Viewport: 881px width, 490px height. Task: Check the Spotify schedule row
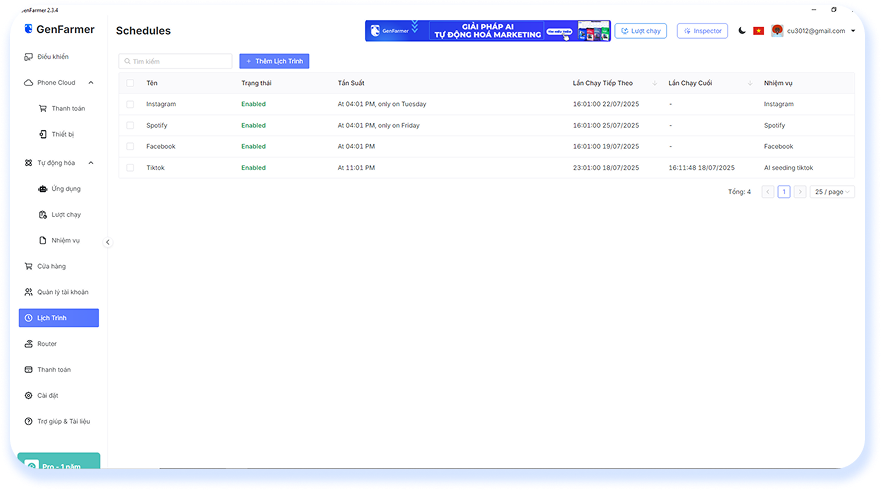coord(130,125)
